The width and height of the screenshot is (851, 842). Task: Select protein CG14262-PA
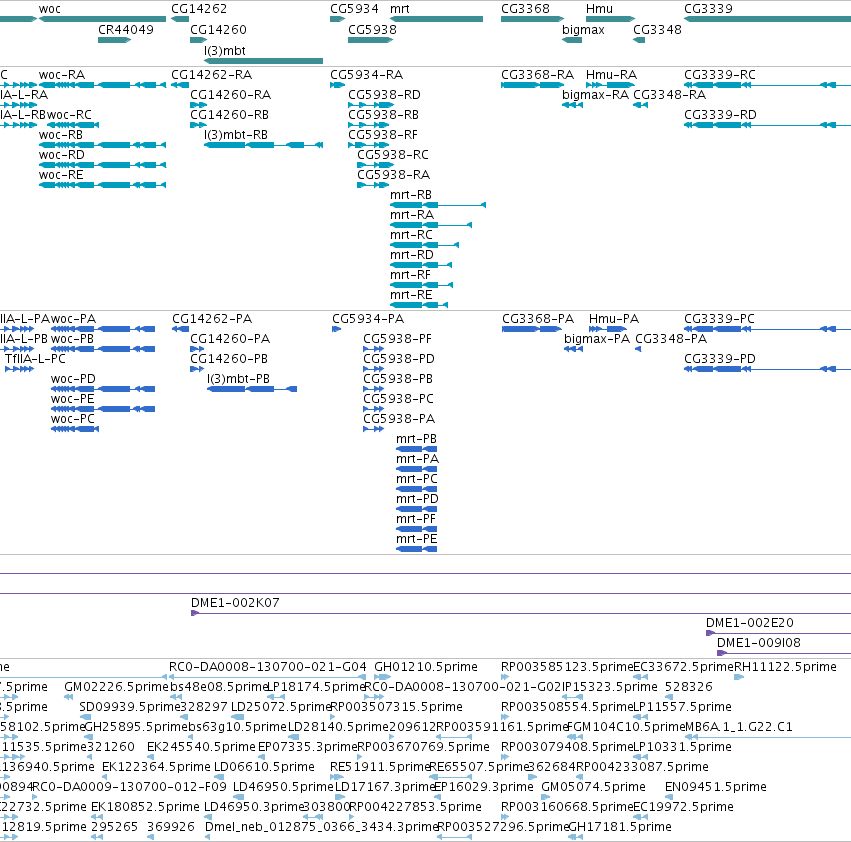tap(212, 319)
